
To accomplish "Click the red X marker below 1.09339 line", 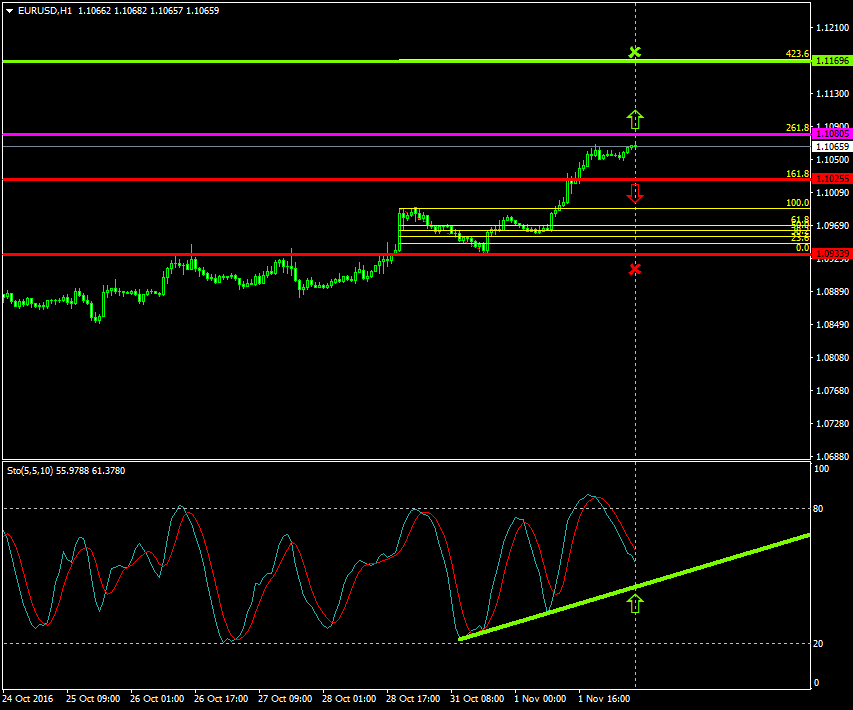I will click(x=635, y=269).
